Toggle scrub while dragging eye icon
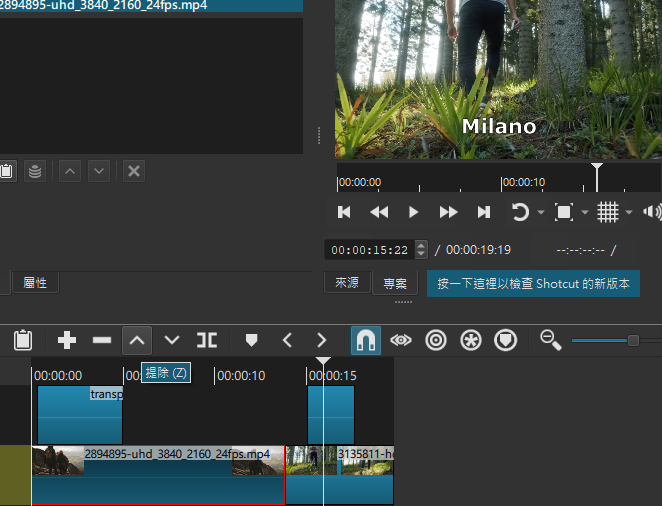 point(401,340)
